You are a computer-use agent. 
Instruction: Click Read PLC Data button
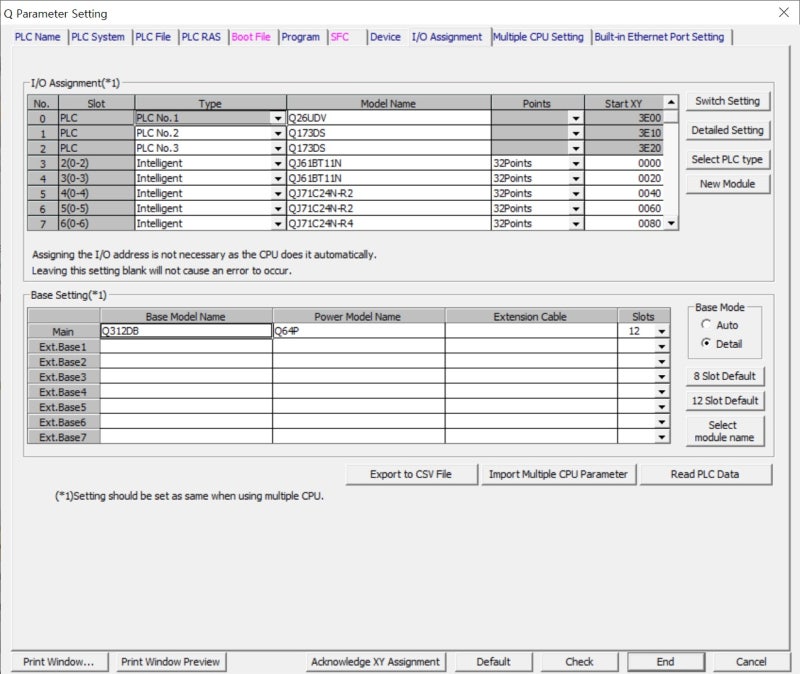705,474
